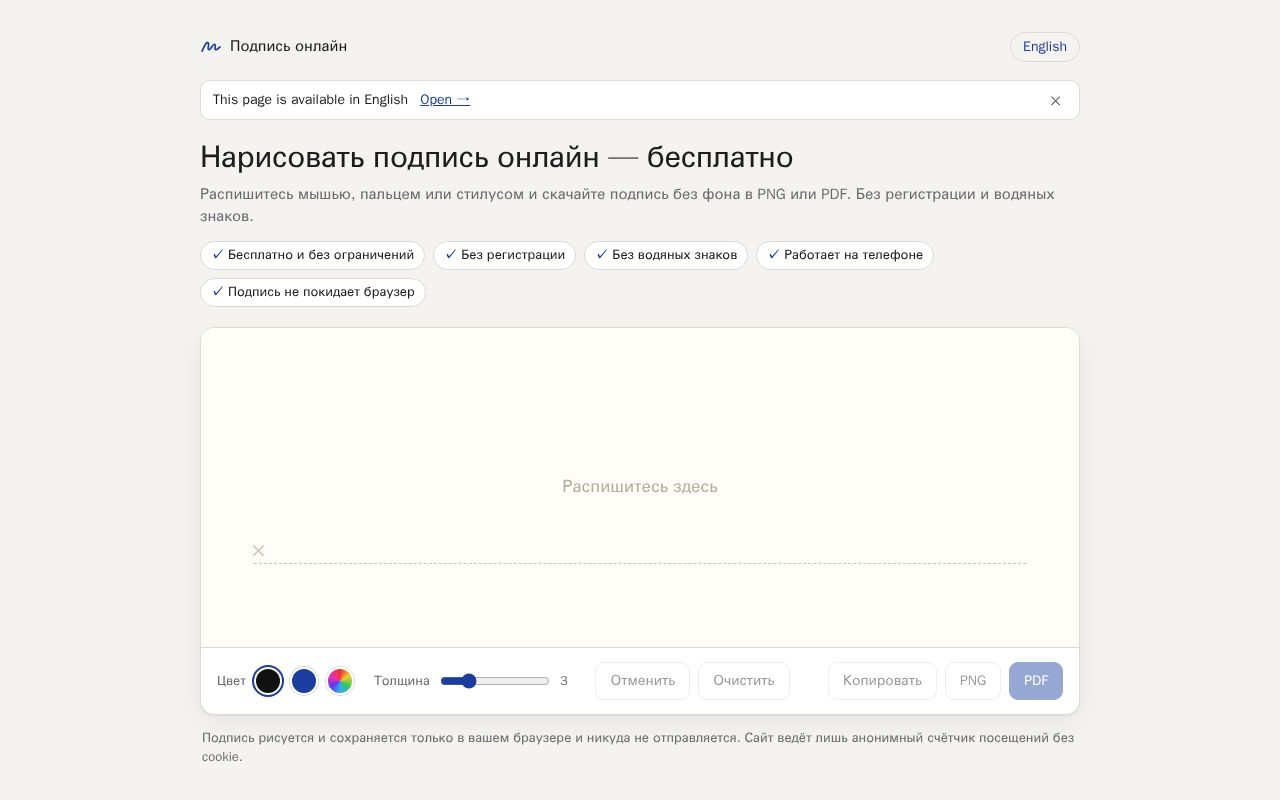Choose the blue ink color swatch
The height and width of the screenshot is (800, 1280).
(x=304, y=681)
